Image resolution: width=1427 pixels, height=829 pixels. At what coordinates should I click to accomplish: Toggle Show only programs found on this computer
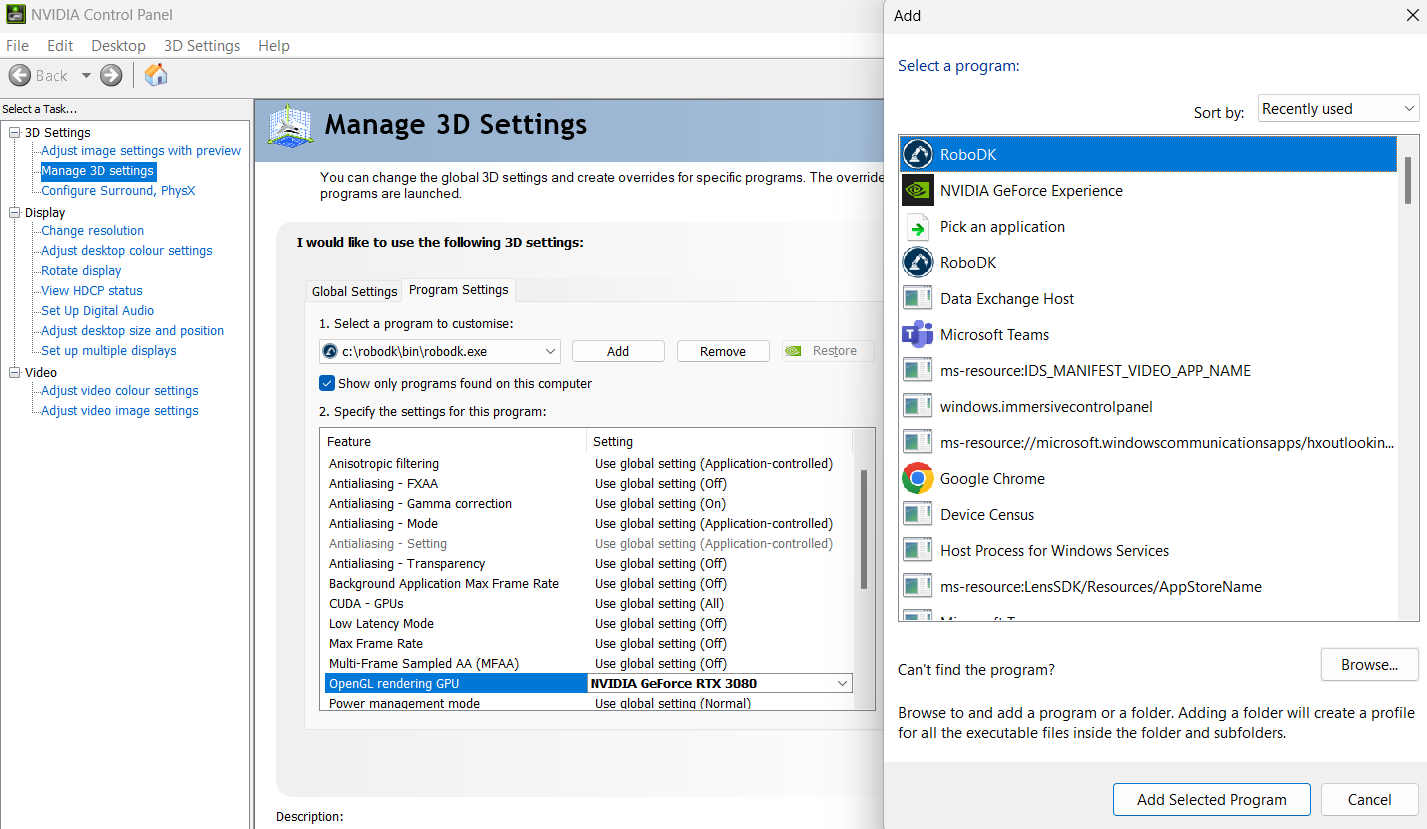(327, 383)
